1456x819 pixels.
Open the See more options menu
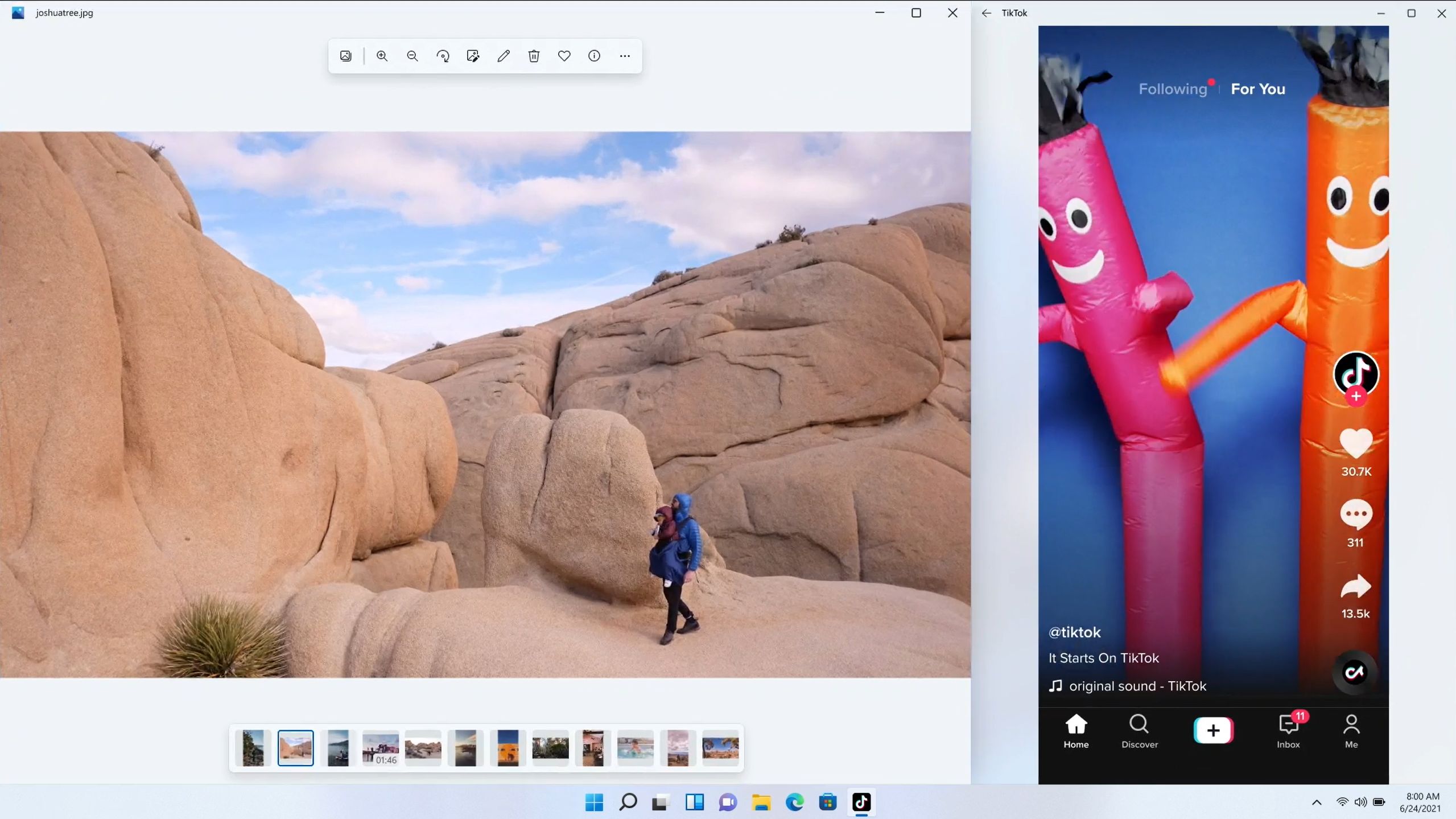click(x=624, y=56)
